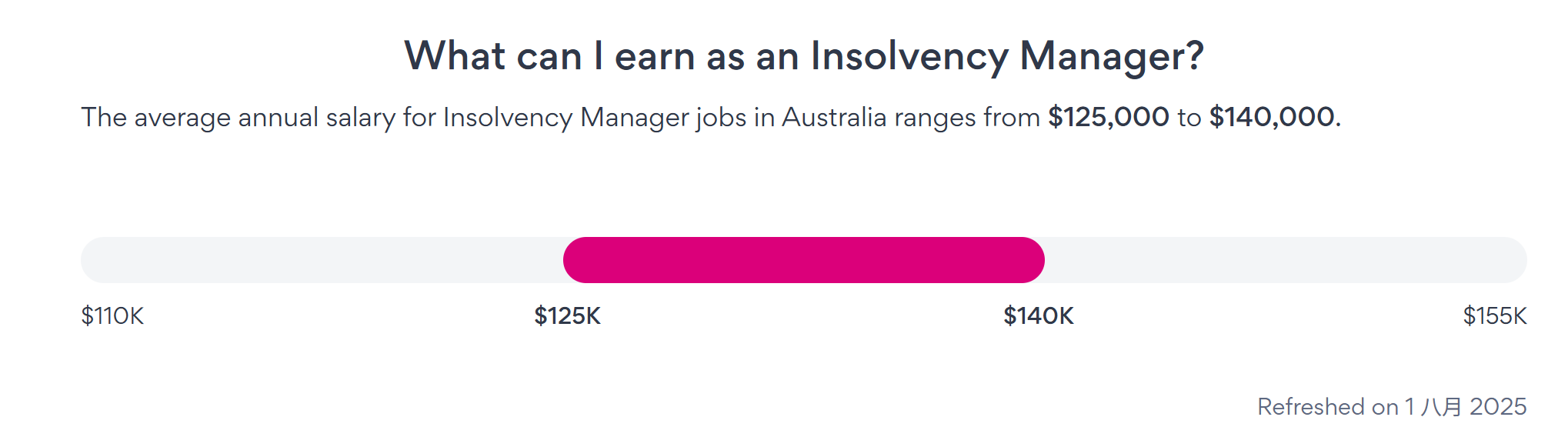Click the word 'Australia' in the description

[x=834, y=118]
